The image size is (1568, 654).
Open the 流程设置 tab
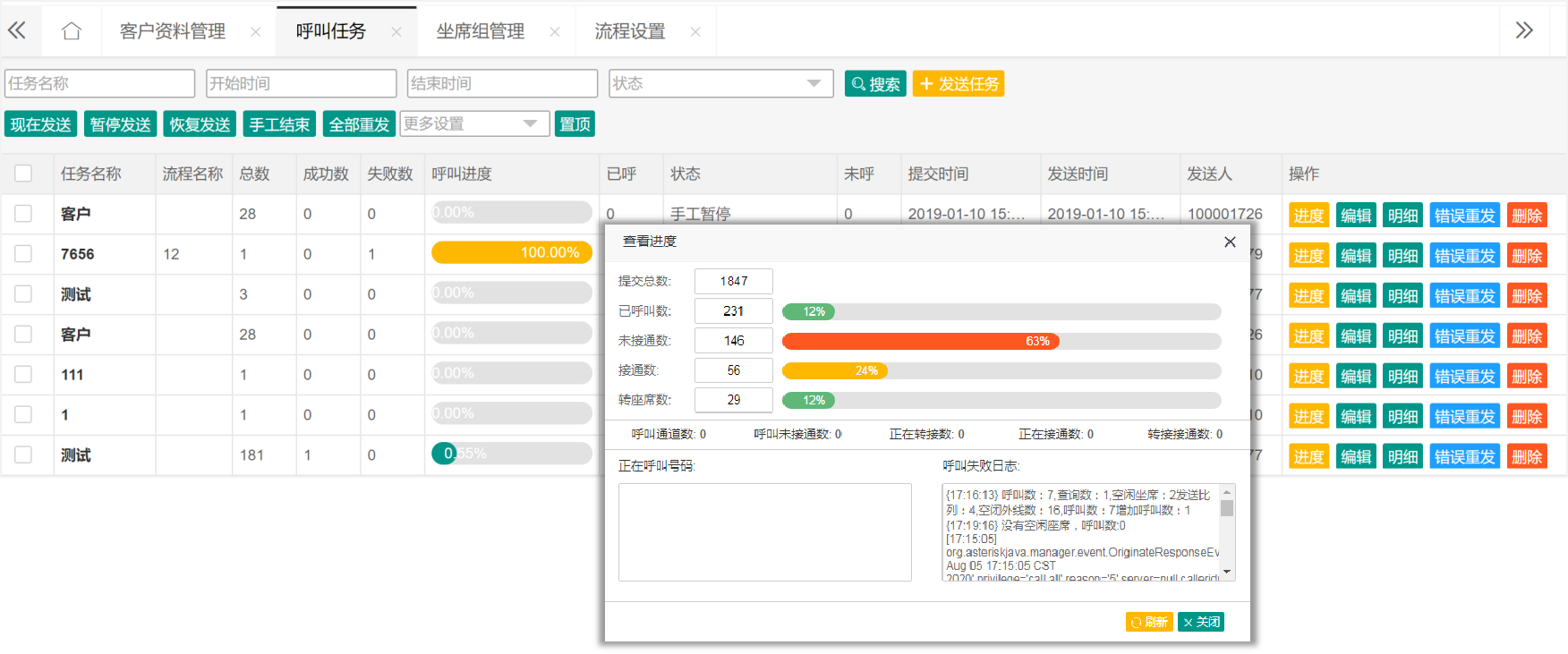pos(630,31)
